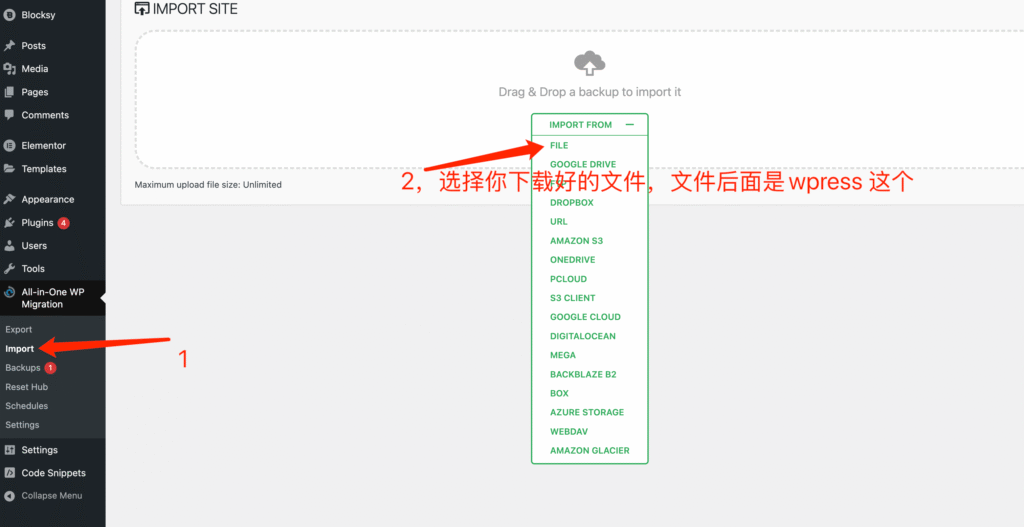
Task: Open Backups submenu item
Action: pos(23,368)
